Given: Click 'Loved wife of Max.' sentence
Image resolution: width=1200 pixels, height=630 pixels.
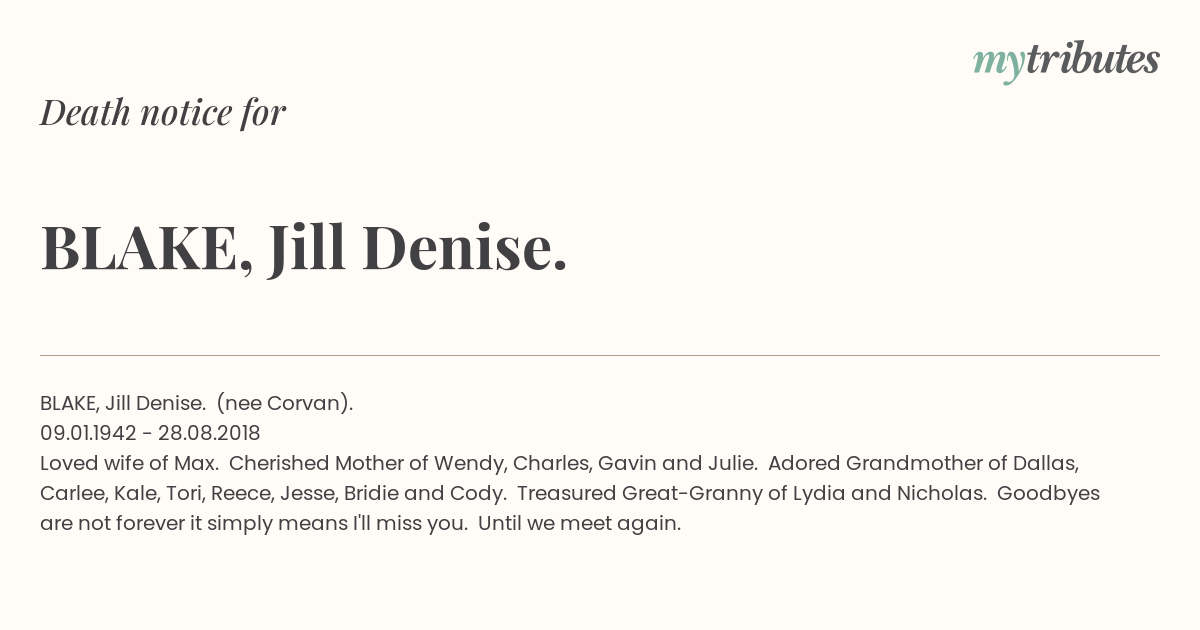Looking at the screenshot, I should click(129, 463).
